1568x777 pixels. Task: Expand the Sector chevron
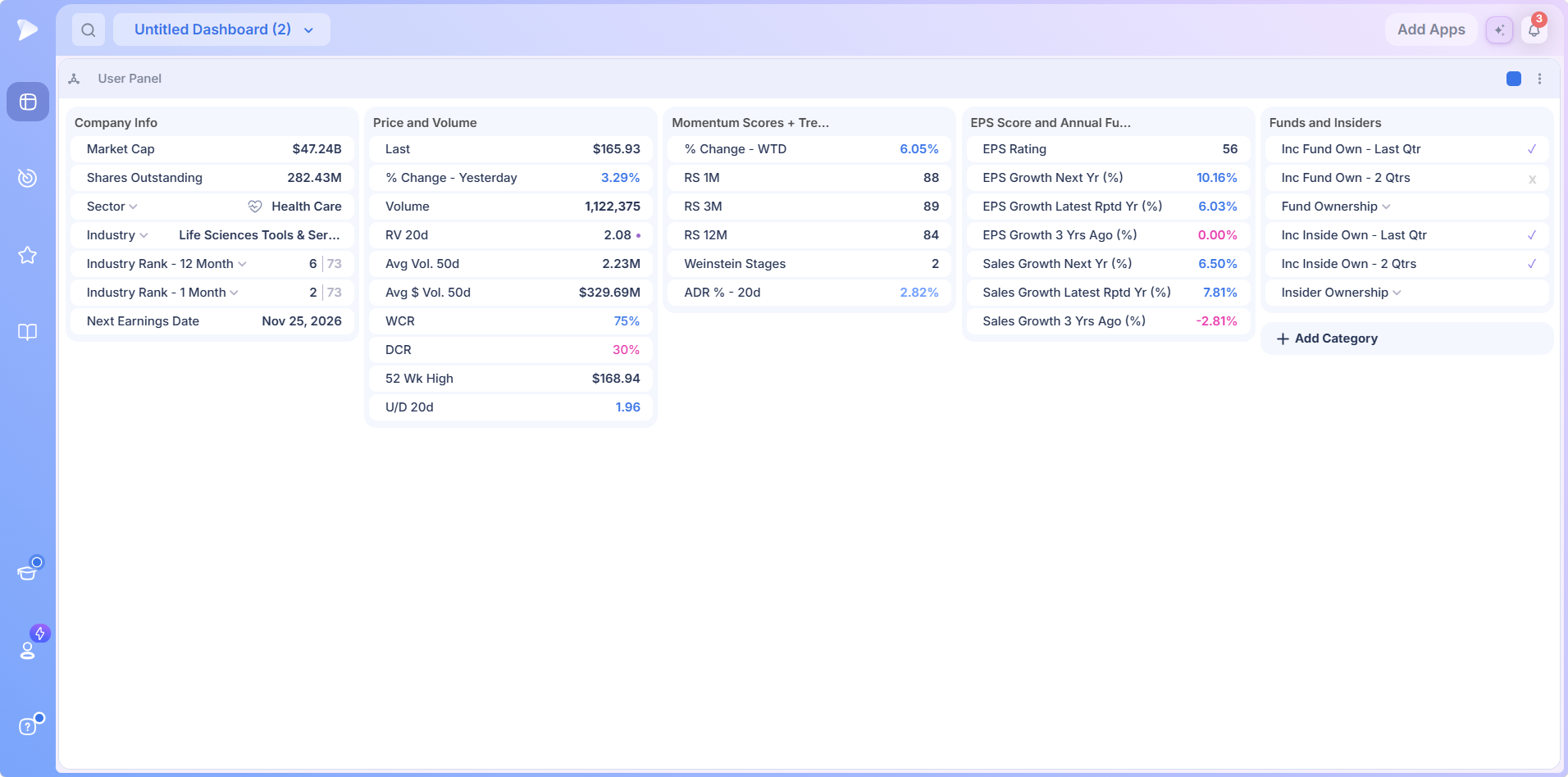[133, 207]
